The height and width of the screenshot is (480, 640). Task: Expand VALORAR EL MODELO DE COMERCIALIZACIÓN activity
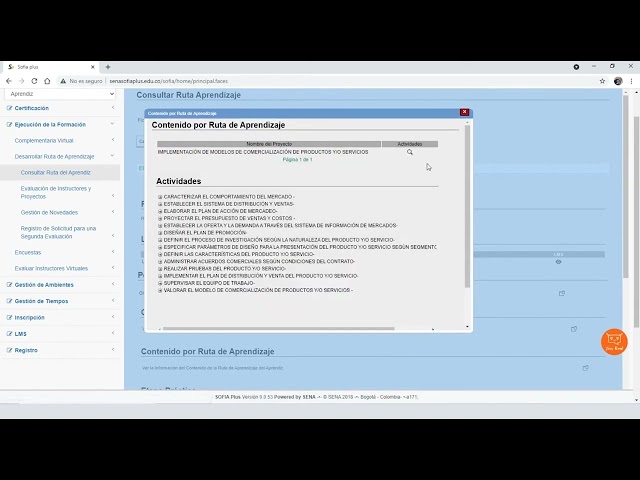click(160, 291)
